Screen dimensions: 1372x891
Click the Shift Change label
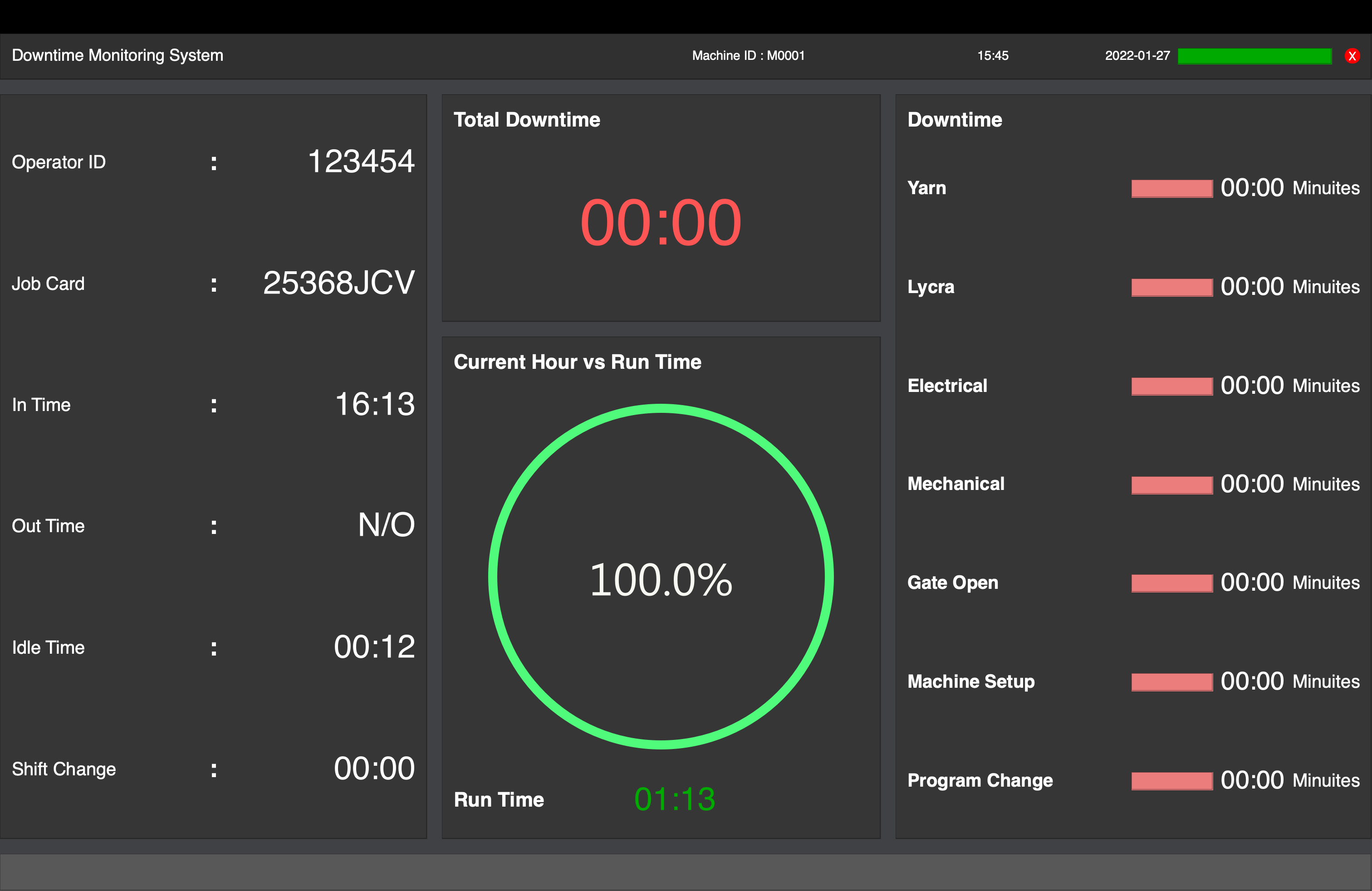[64, 769]
